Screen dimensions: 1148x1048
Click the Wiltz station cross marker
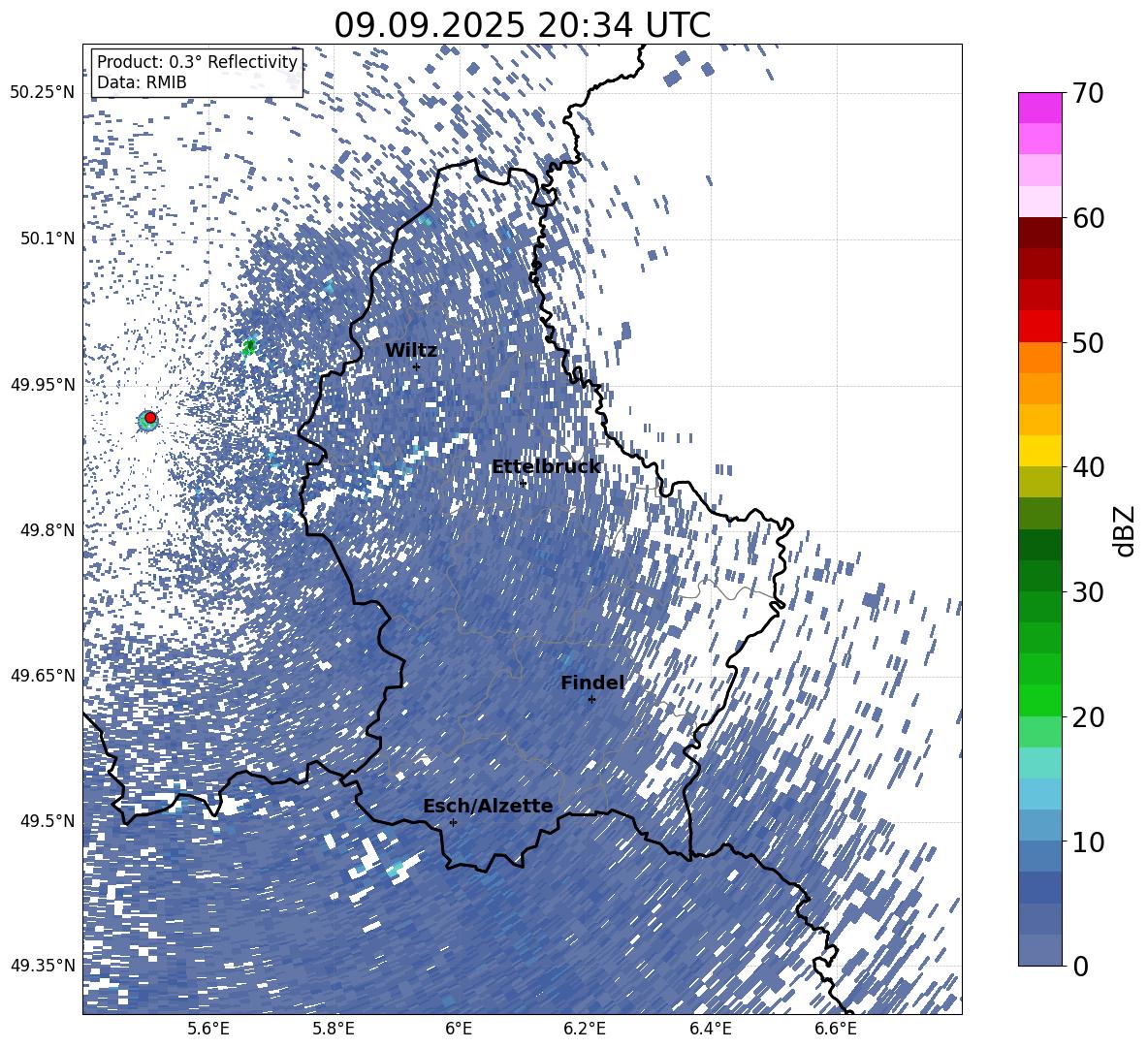pyautogui.click(x=417, y=366)
